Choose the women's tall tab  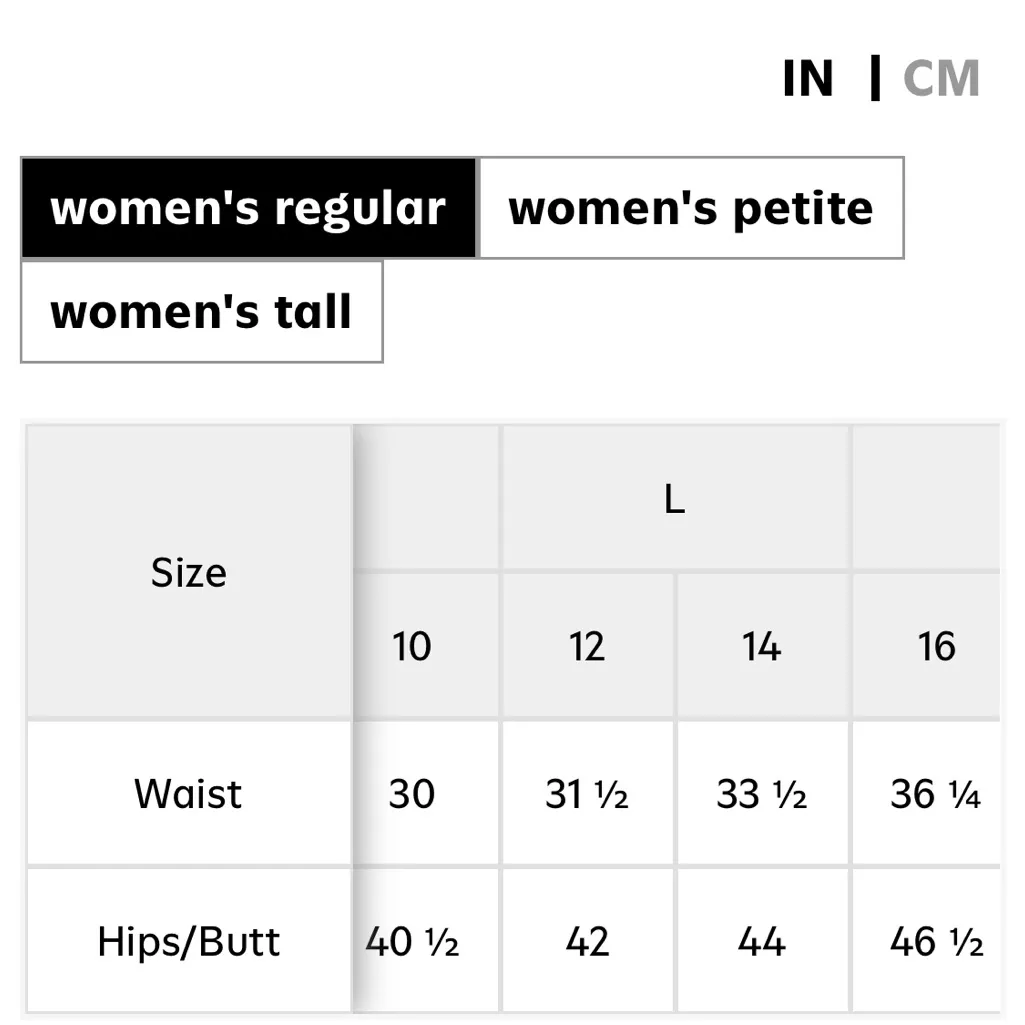tap(201, 311)
